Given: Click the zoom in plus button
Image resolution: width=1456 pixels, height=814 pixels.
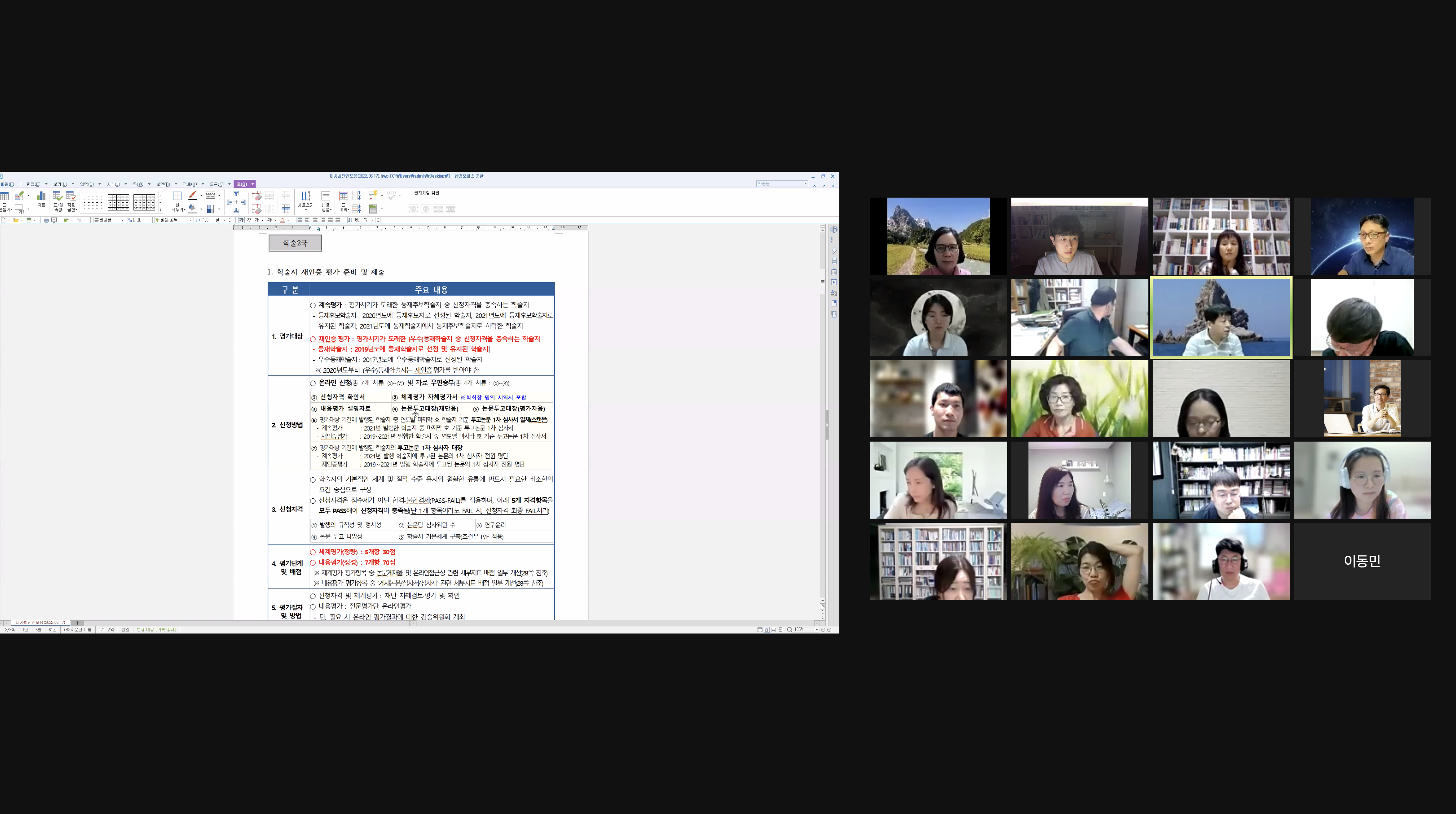Looking at the screenshot, I should coord(829,629).
